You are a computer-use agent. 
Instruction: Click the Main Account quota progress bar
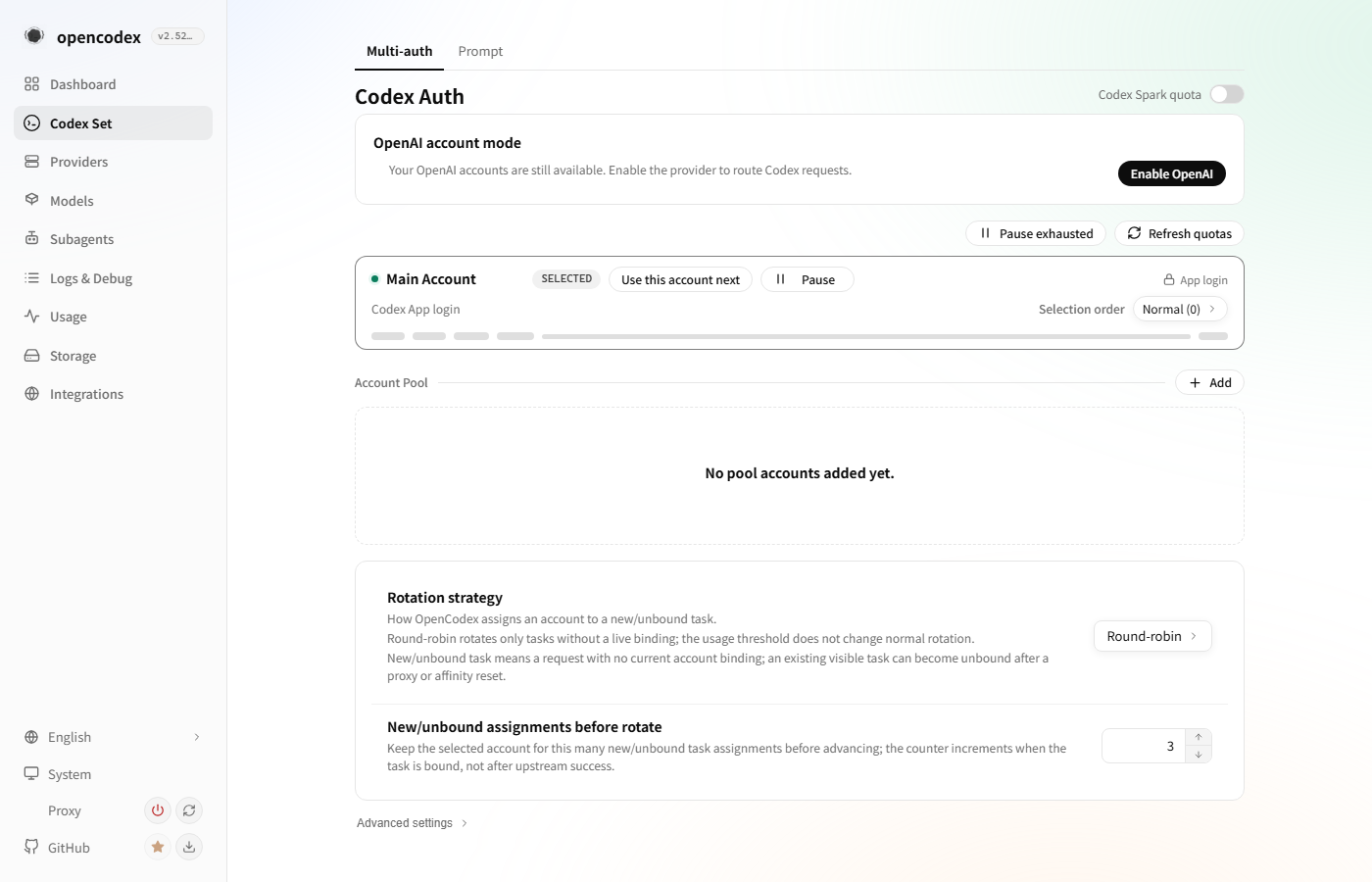[866, 336]
